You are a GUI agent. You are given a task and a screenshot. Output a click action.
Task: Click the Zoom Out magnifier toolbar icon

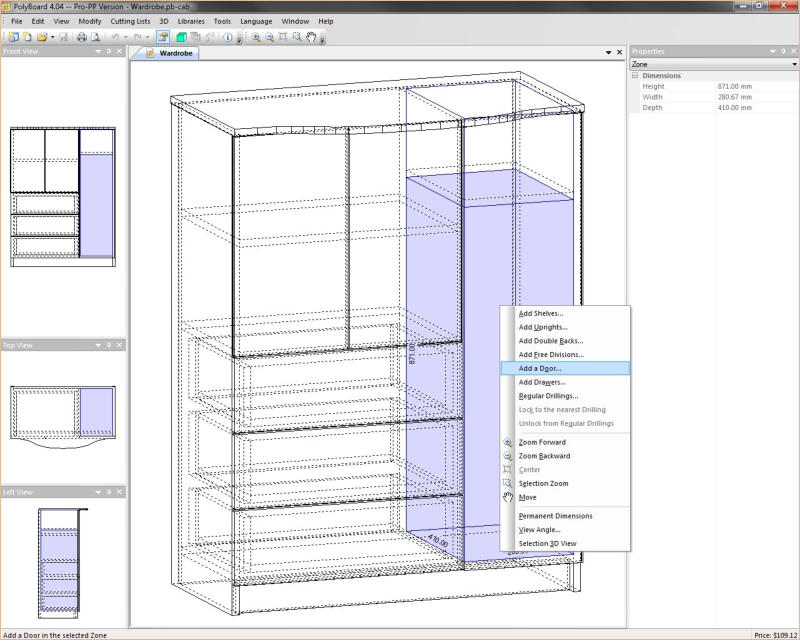point(270,37)
